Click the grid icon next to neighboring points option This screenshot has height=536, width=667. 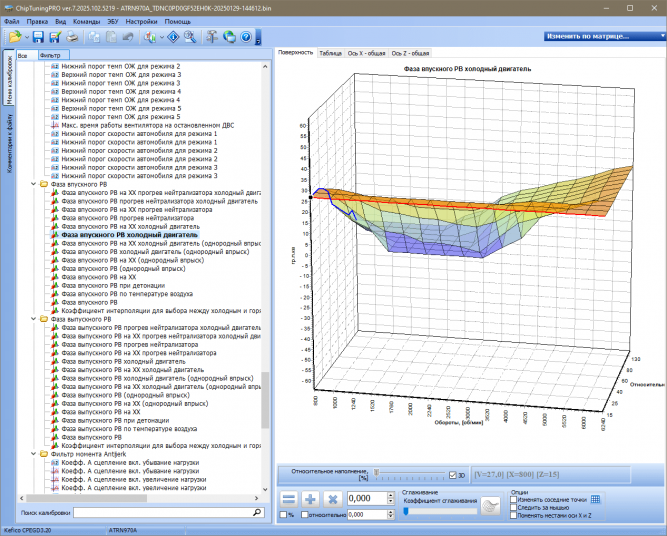596,499
